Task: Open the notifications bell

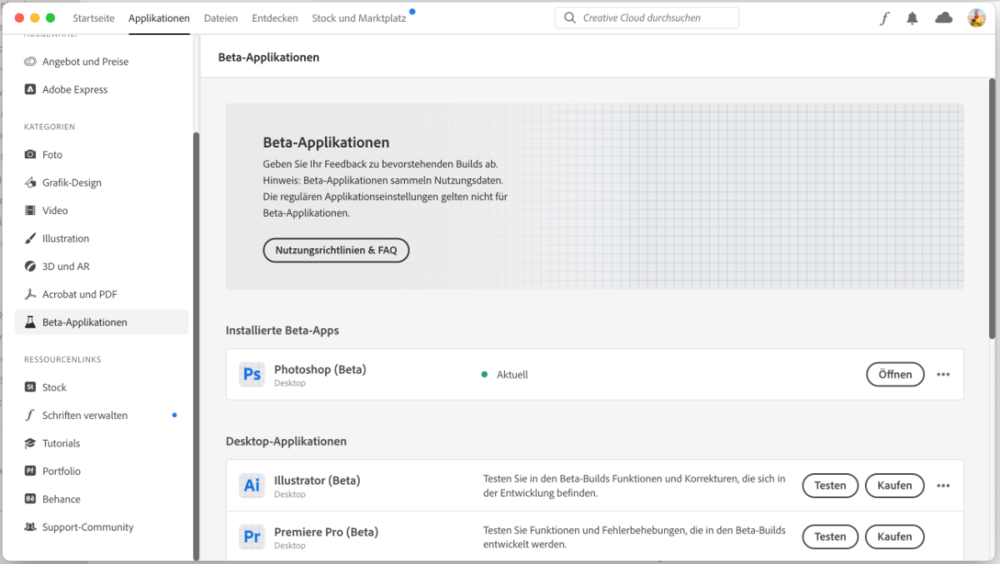Action: [912, 18]
